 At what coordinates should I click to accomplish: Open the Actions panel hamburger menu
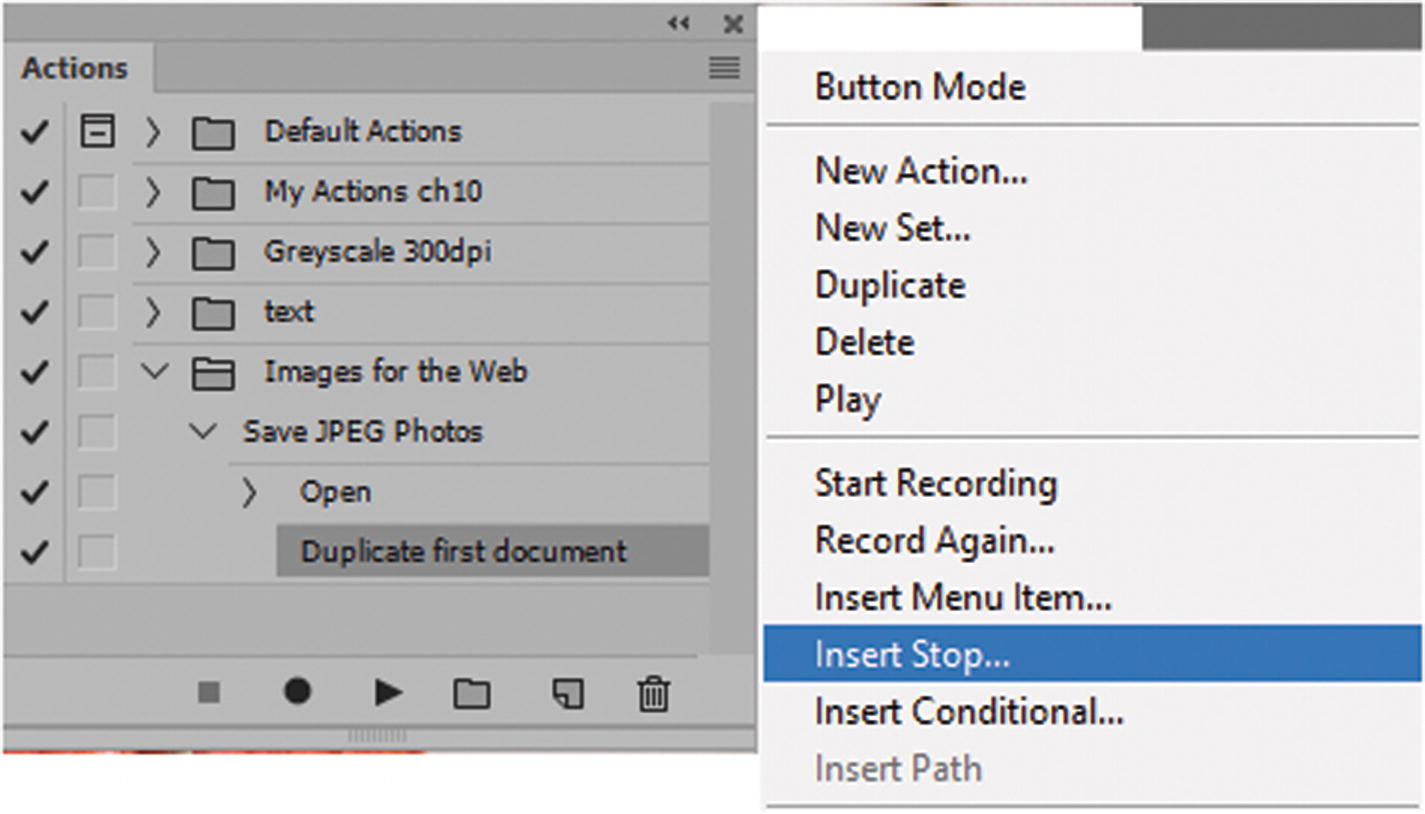724,68
